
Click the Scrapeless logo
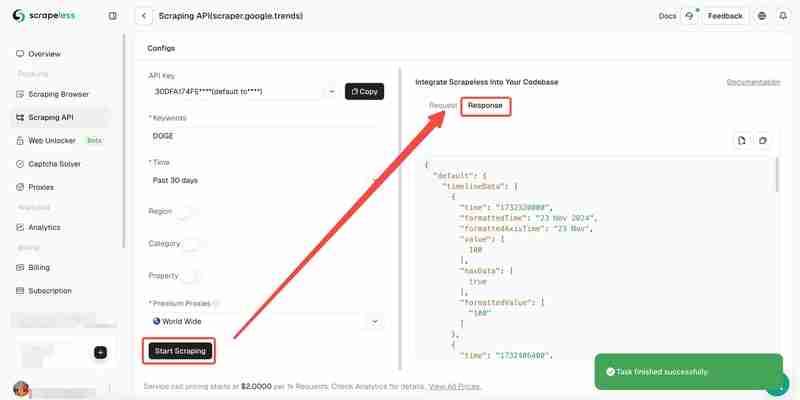click(x=44, y=16)
